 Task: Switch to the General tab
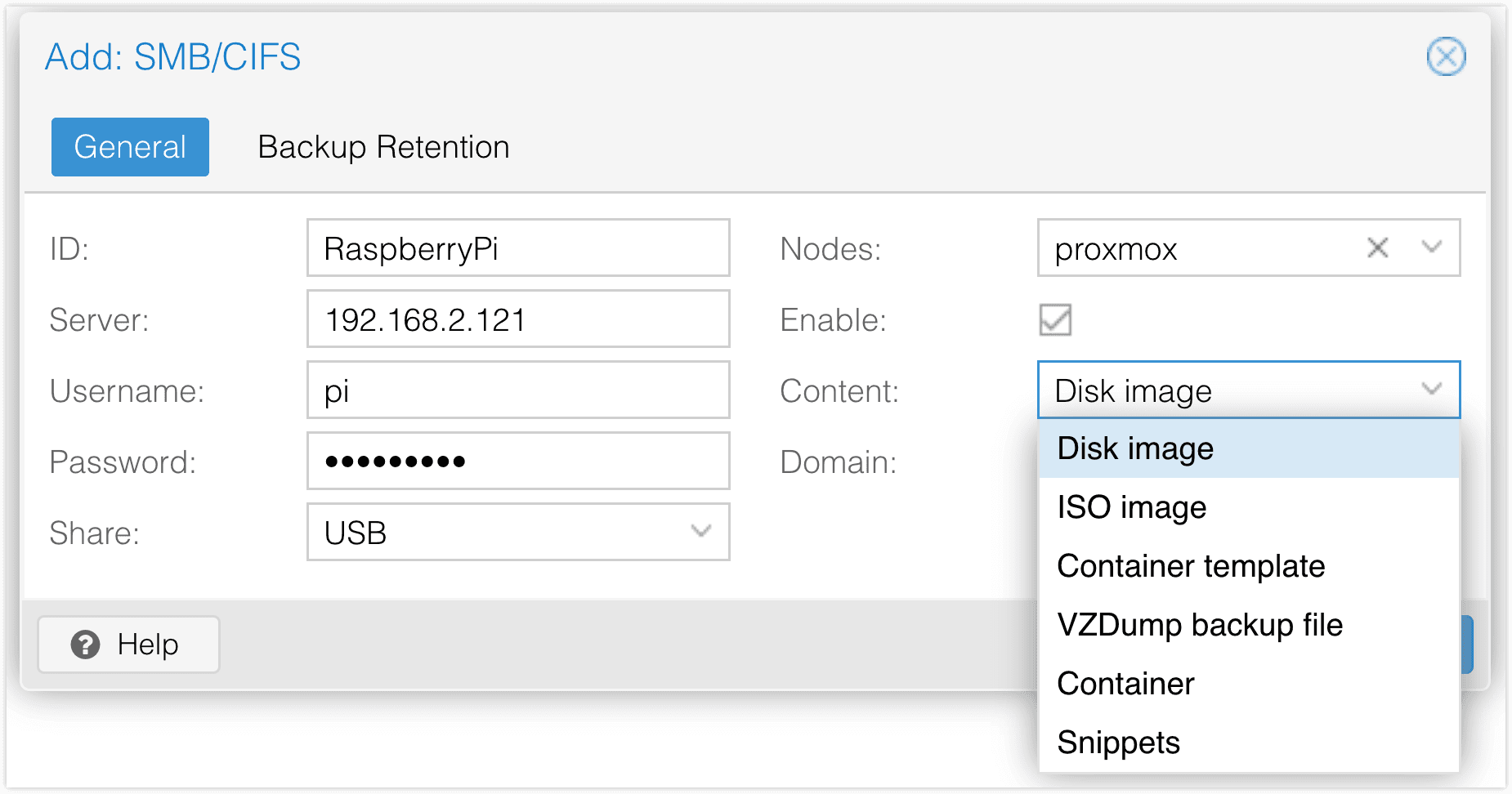point(130,147)
